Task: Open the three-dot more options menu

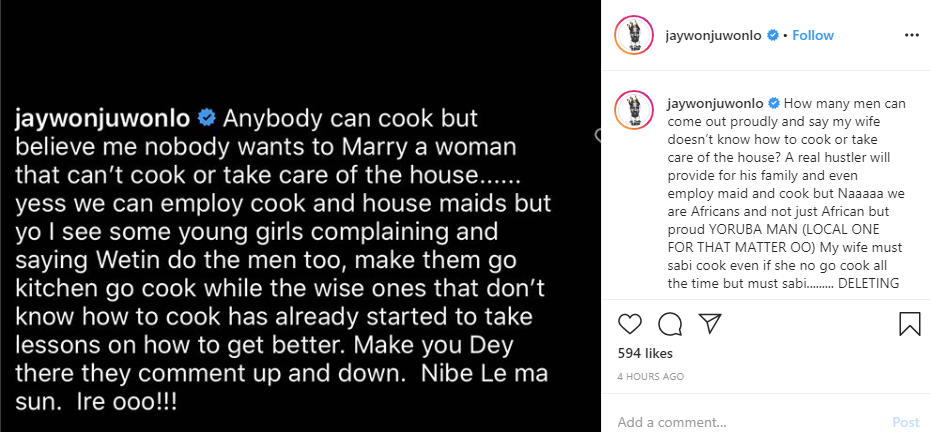Action: click(x=911, y=35)
